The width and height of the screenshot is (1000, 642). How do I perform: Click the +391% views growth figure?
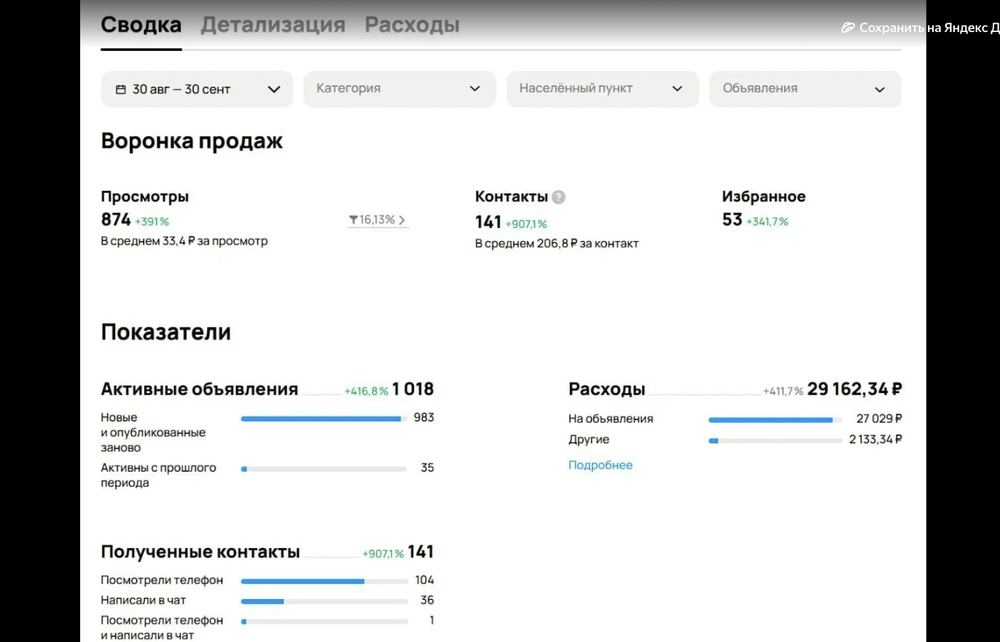(x=152, y=222)
